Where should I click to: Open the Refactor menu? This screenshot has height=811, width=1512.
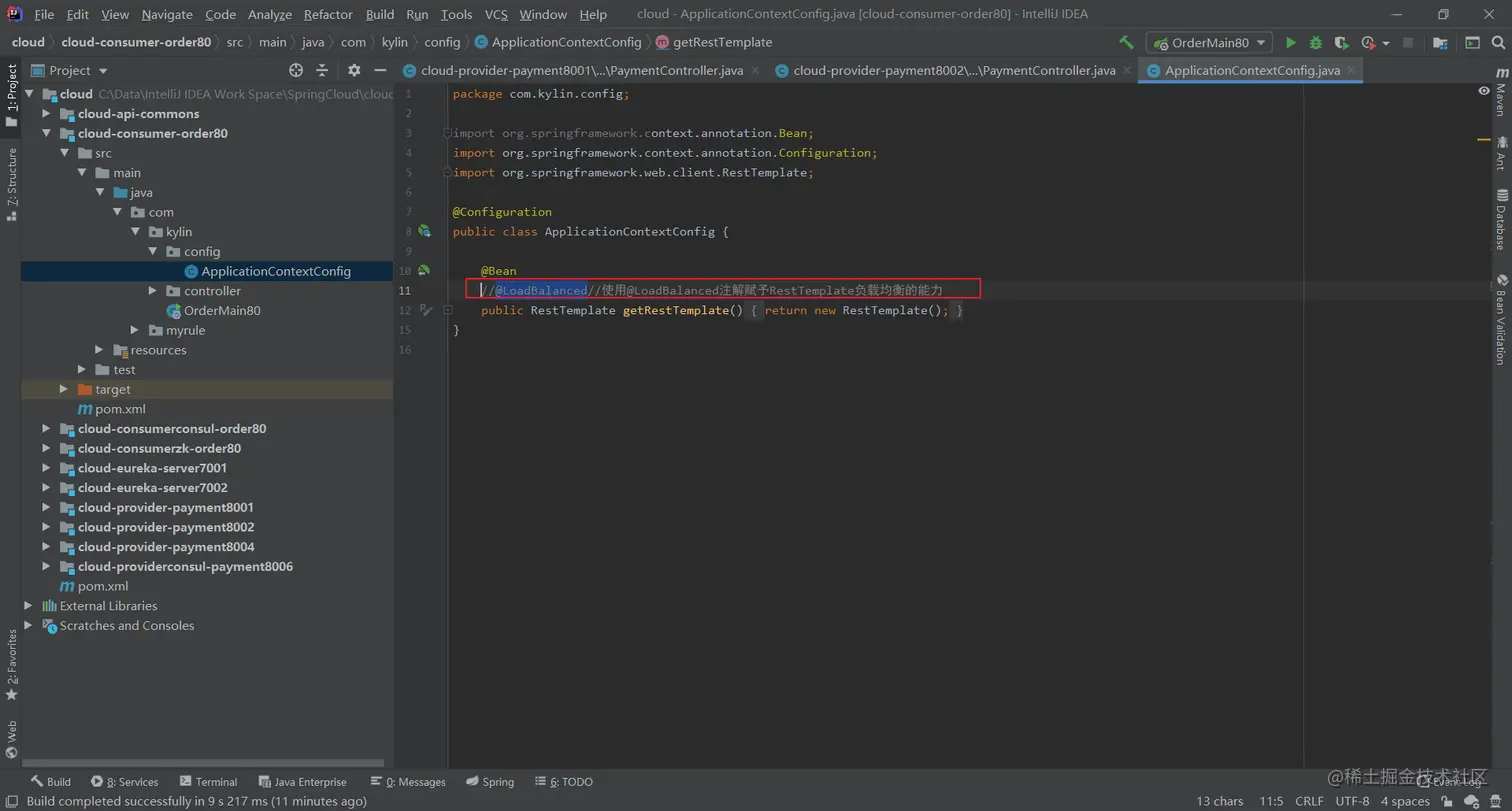coord(328,14)
